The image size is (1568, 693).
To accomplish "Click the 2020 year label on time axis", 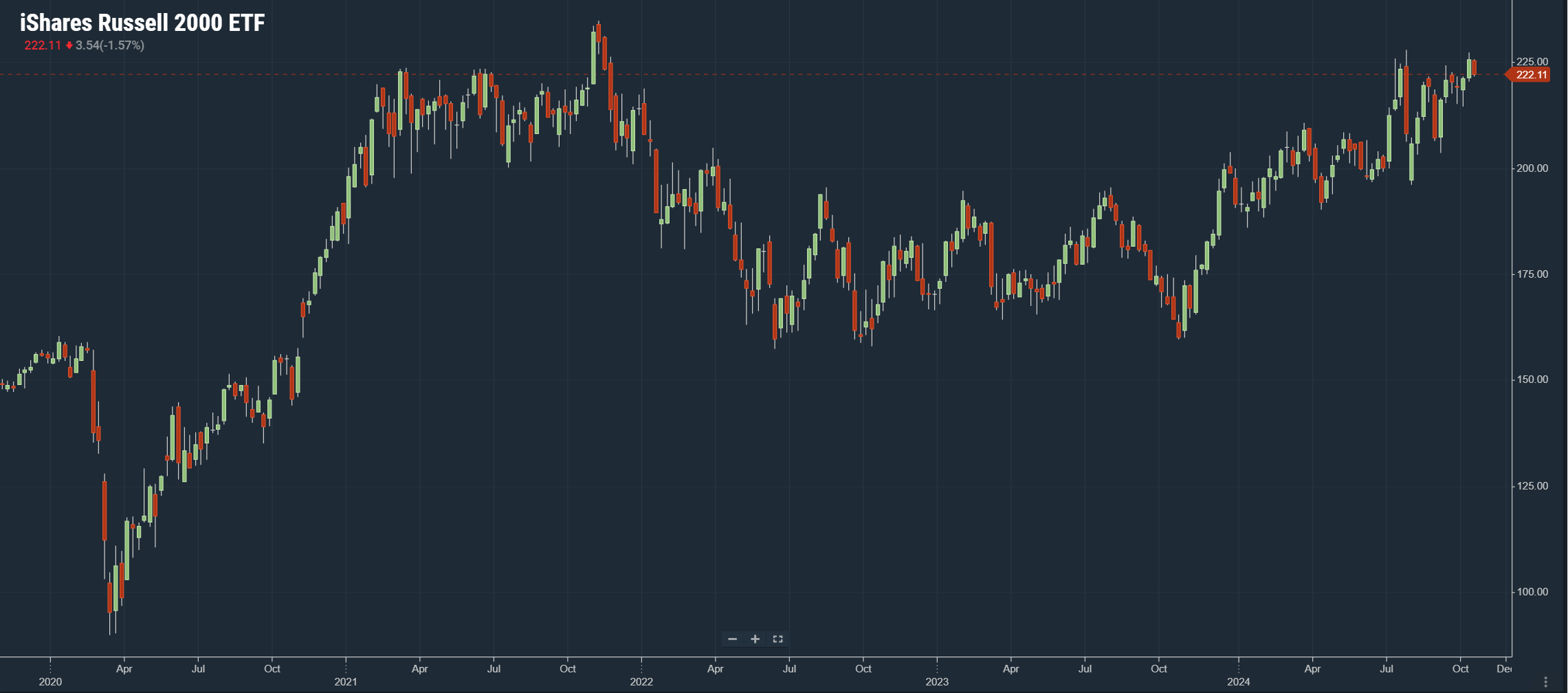I will tap(50, 682).
